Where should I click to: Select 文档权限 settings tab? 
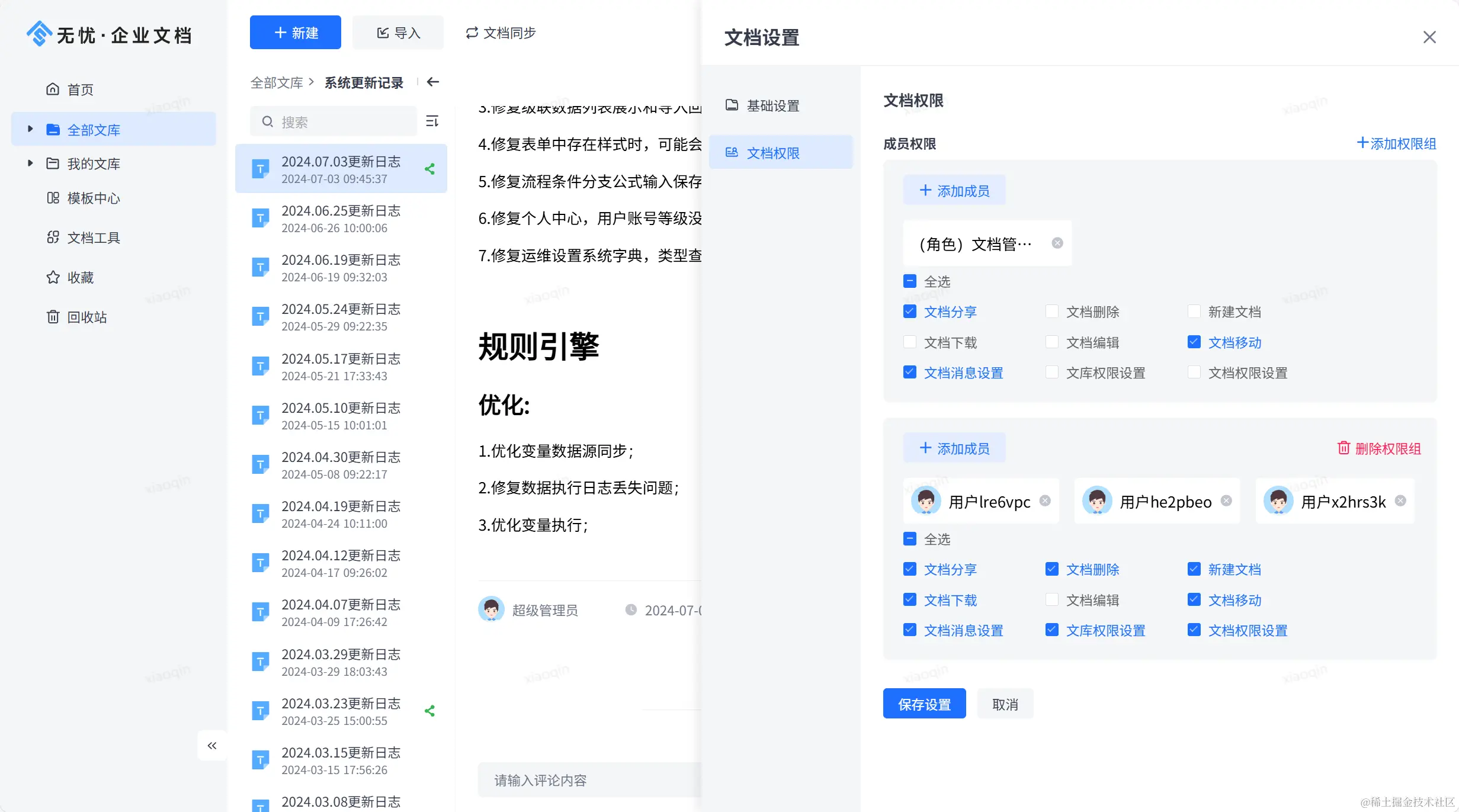click(x=772, y=153)
